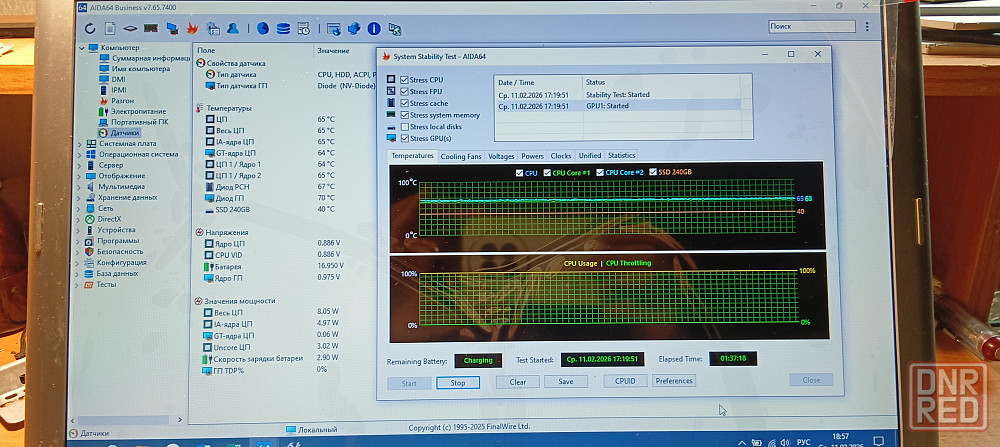Select the GPU1: Started log entry
This screenshot has height=447, width=1000.
click(x=607, y=105)
